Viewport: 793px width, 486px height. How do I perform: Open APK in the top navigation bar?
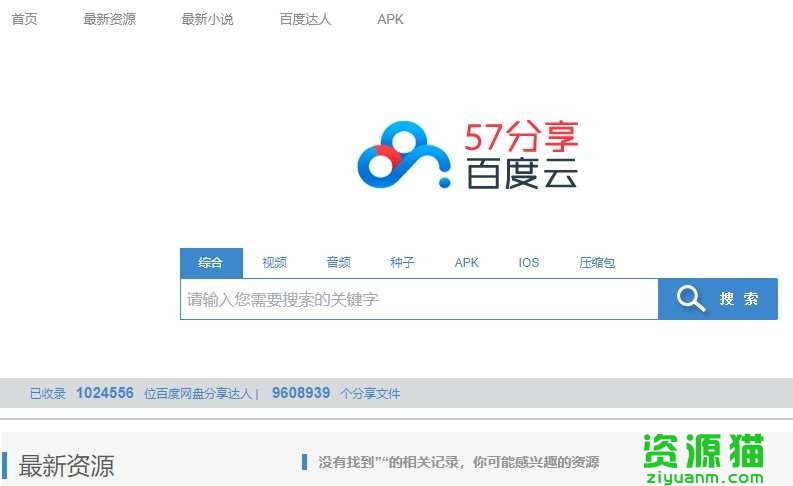[x=390, y=19]
